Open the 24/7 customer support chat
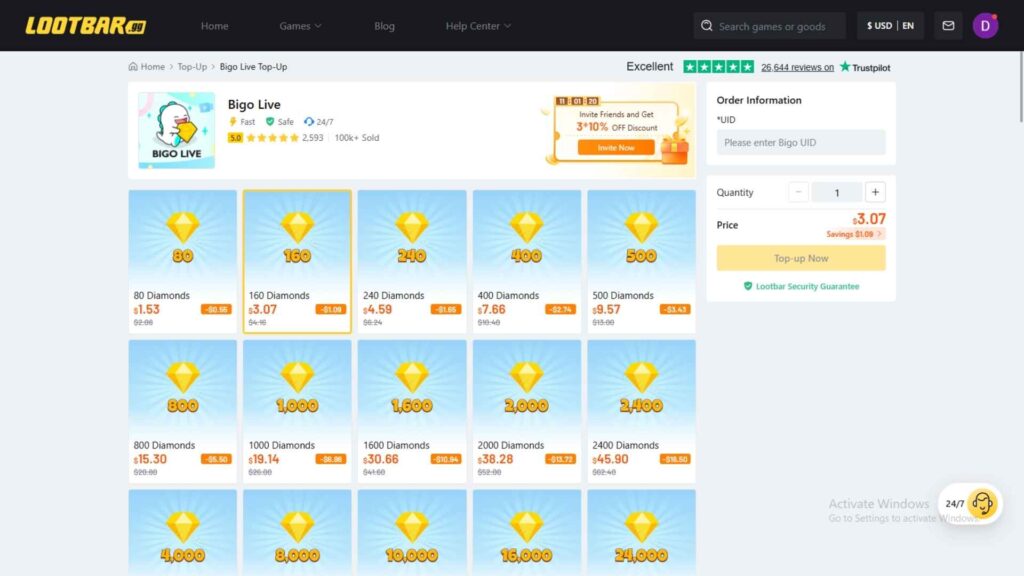The width and height of the screenshot is (1024, 576). (x=970, y=504)
